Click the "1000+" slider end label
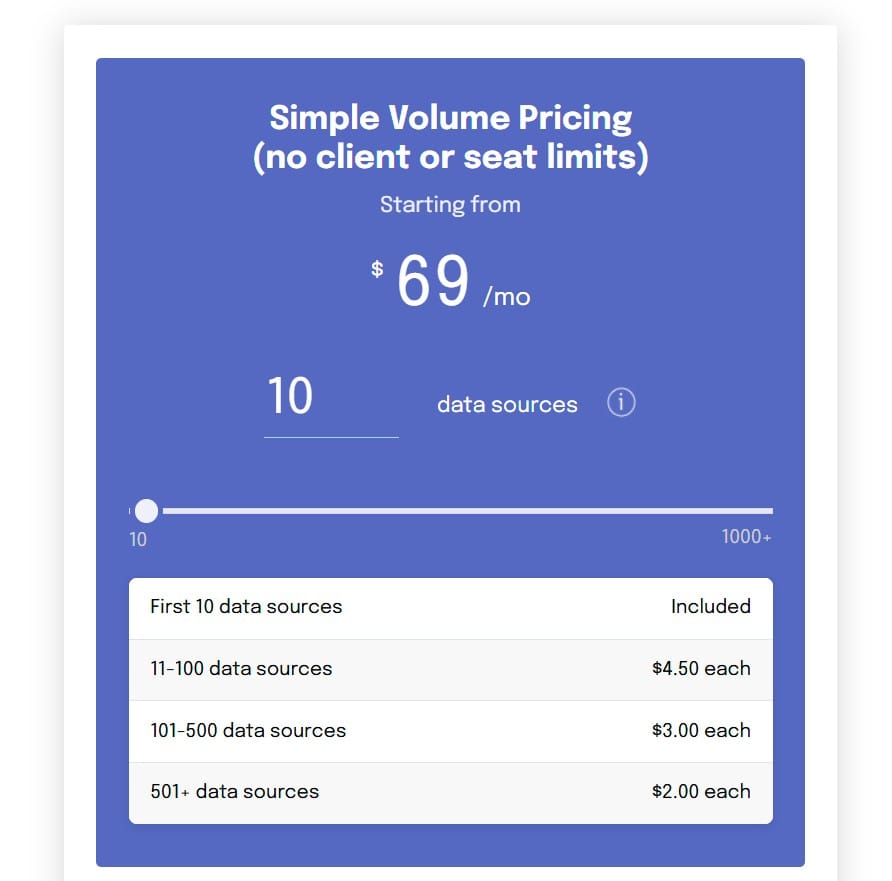Image resolution: width=892 pixels, height=881 pixels. pos(746,537)
